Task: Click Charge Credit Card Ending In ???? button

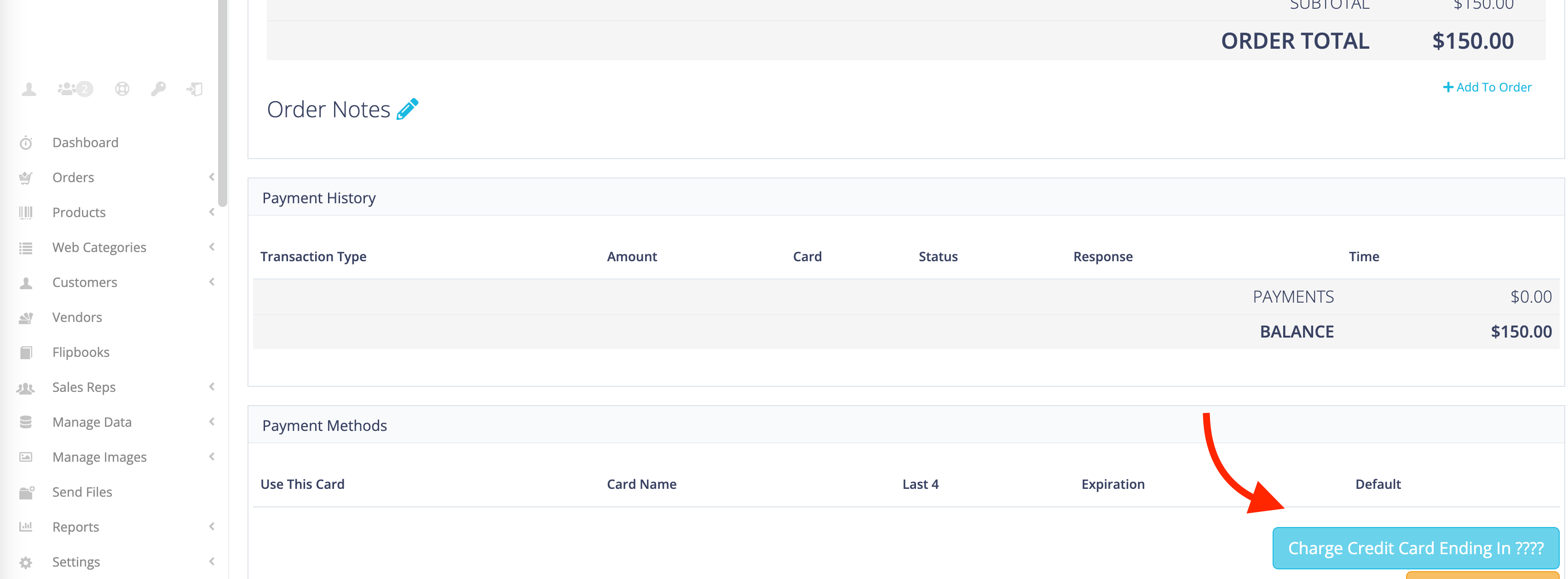Action: coord(1416,548)
